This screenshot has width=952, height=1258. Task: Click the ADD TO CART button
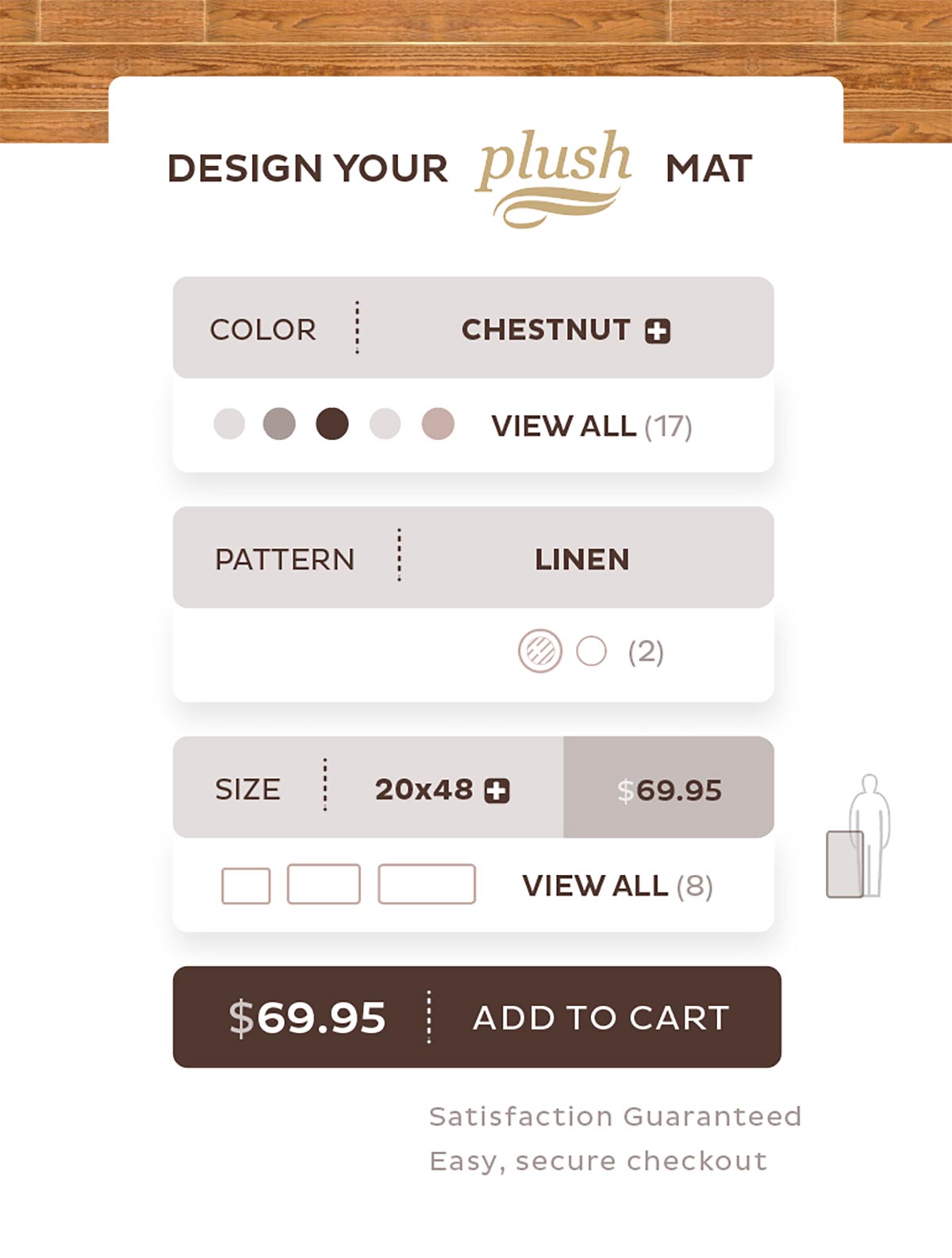pyautogui.click(x=600, y=1018)
